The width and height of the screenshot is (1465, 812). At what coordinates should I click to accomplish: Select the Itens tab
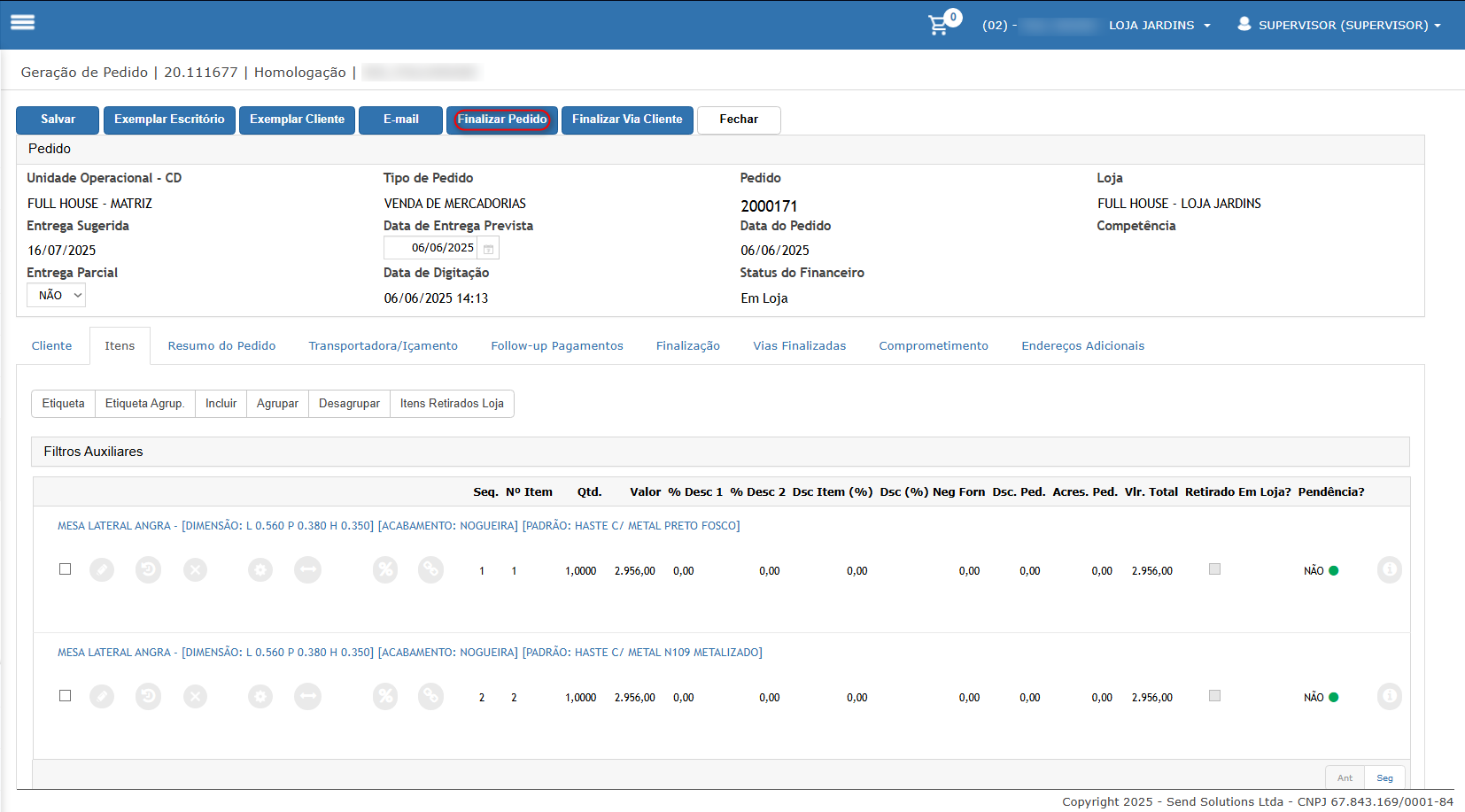click(120, 345)
